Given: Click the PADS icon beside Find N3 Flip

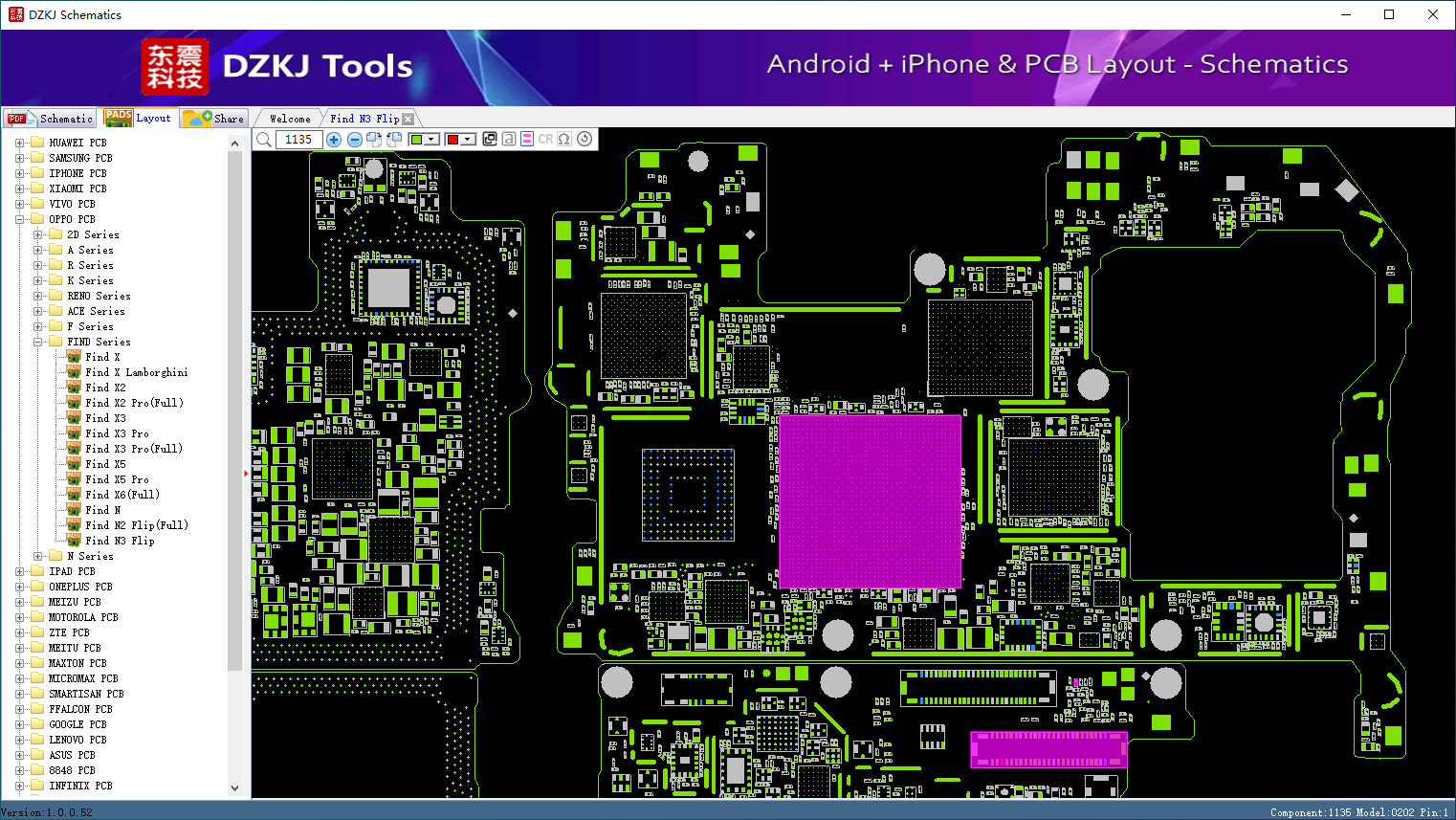Looking at the screenshot, I should pyautogui.click(x=74, y=541).
